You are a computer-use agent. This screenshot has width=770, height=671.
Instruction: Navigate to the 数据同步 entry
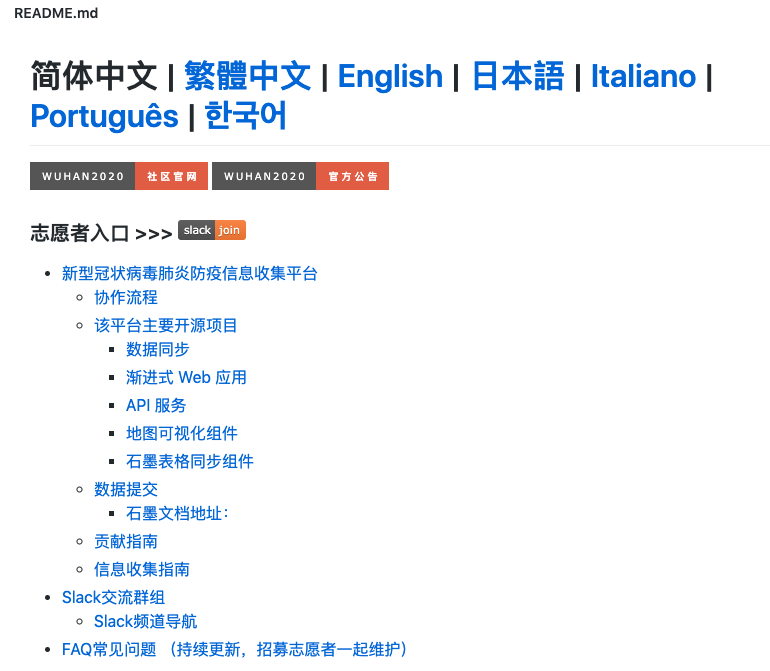click(x=158, y=349)
